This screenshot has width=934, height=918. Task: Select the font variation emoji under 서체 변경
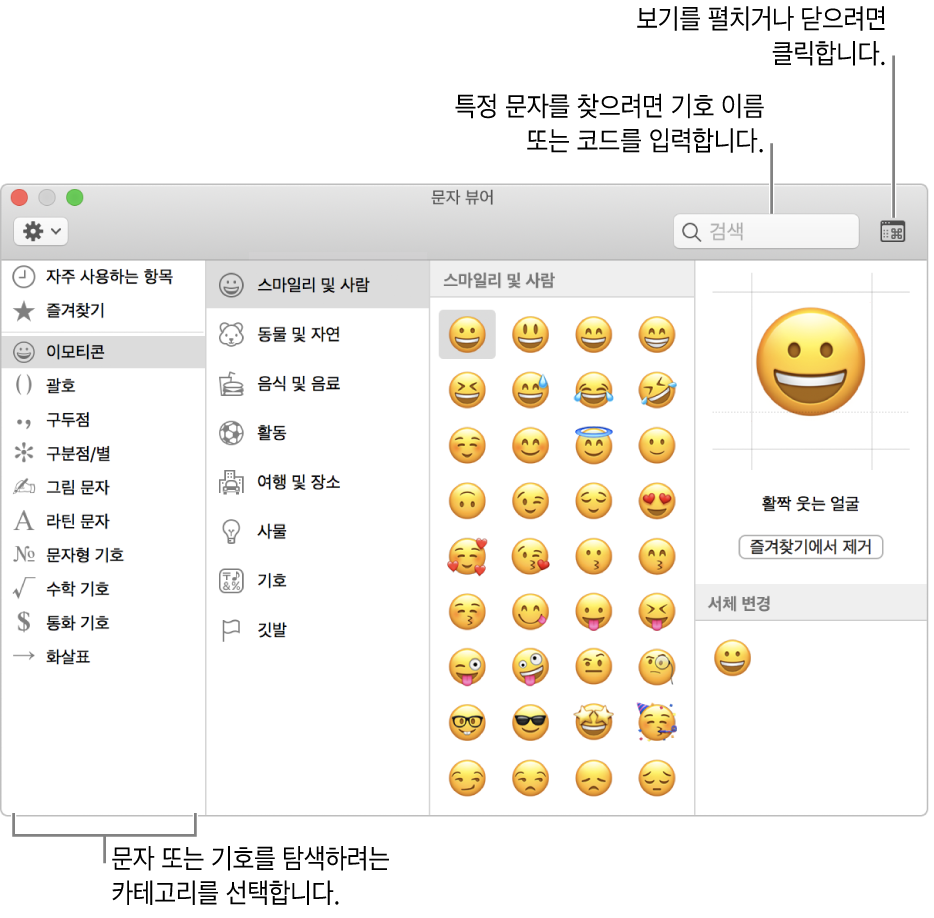tap(732, 658)
